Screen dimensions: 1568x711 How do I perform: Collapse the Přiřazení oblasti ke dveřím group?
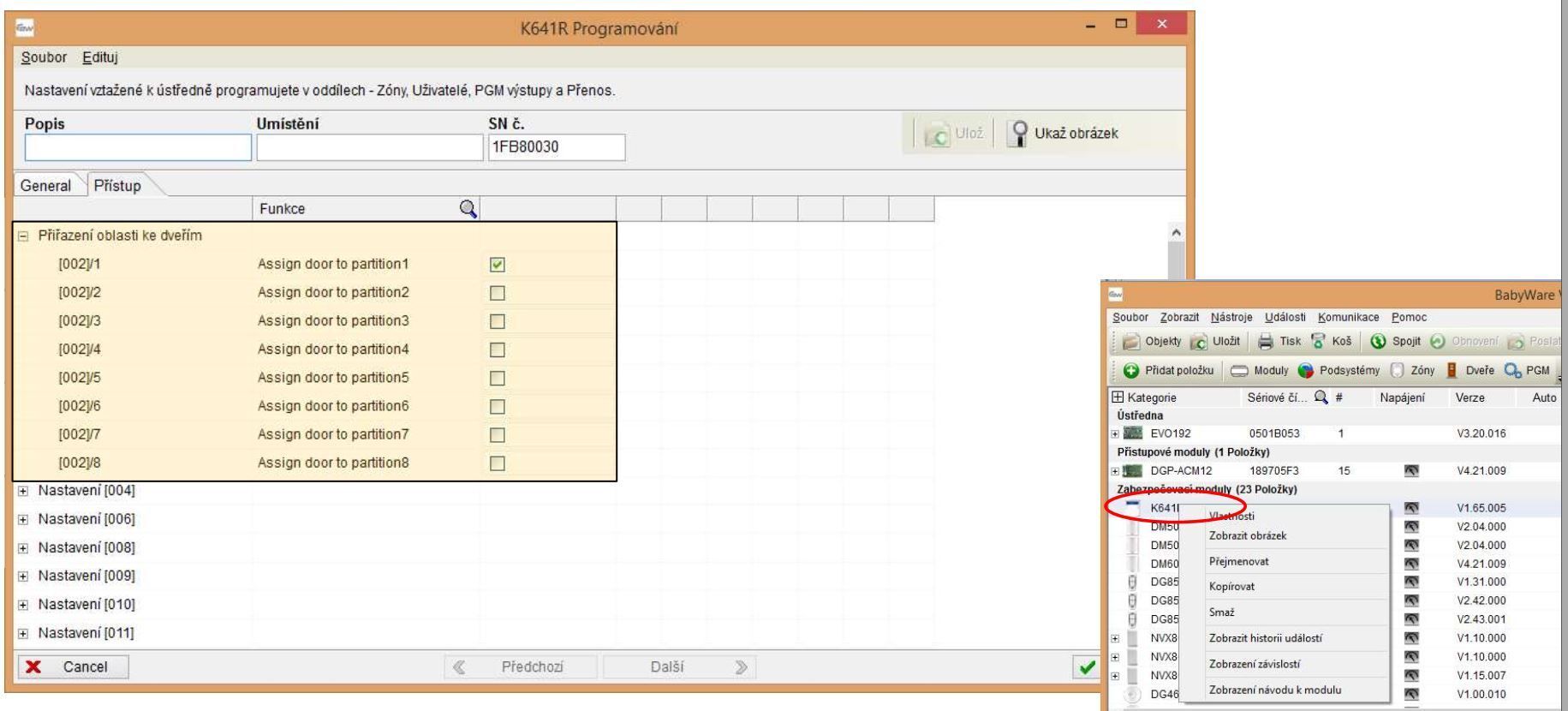(x=23, y=236)
